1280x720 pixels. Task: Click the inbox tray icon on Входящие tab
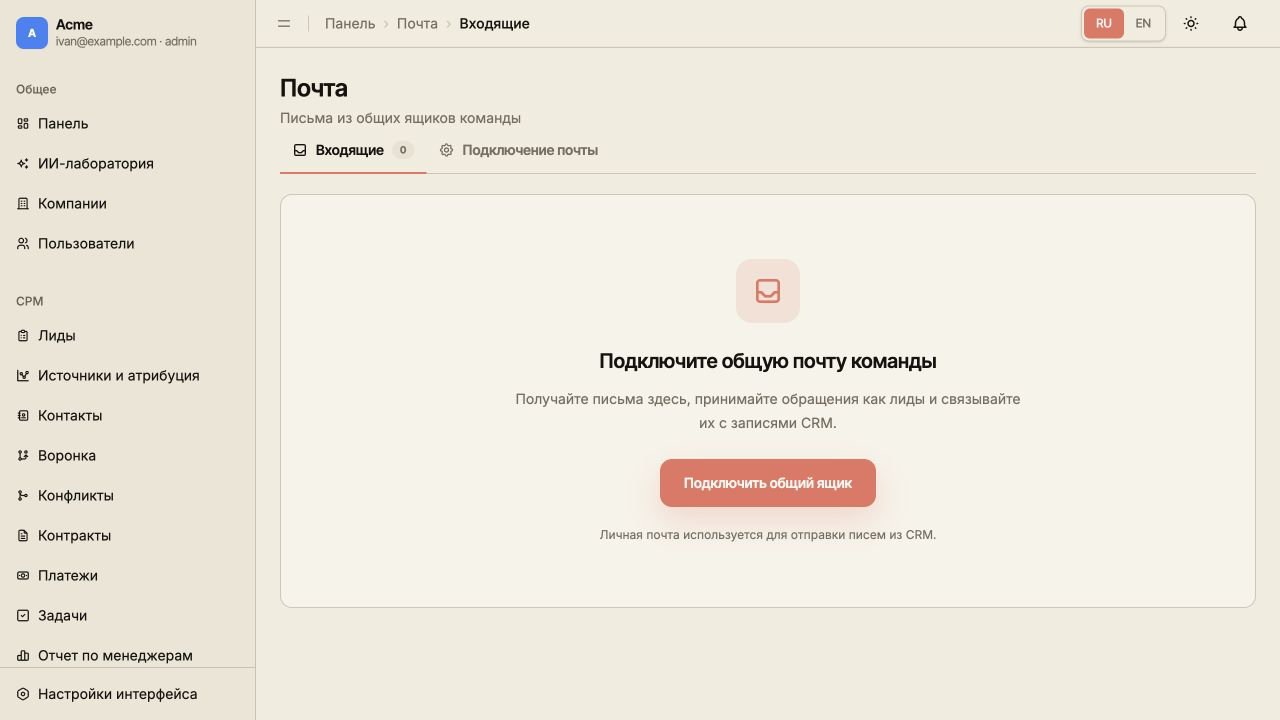pos(300,150)
